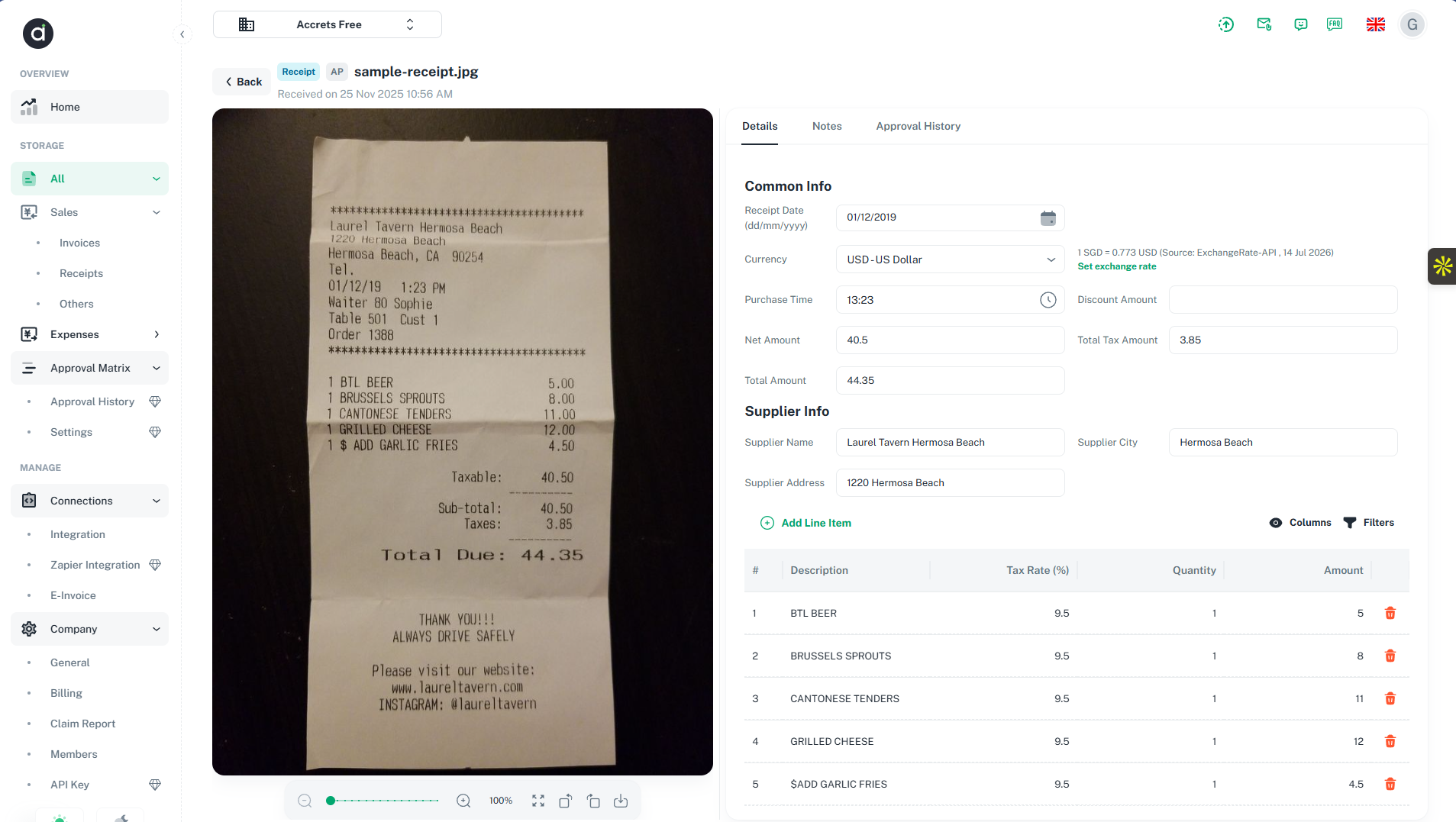
Task: Delete the BTL BEER line item
Action: (1390, 614)
